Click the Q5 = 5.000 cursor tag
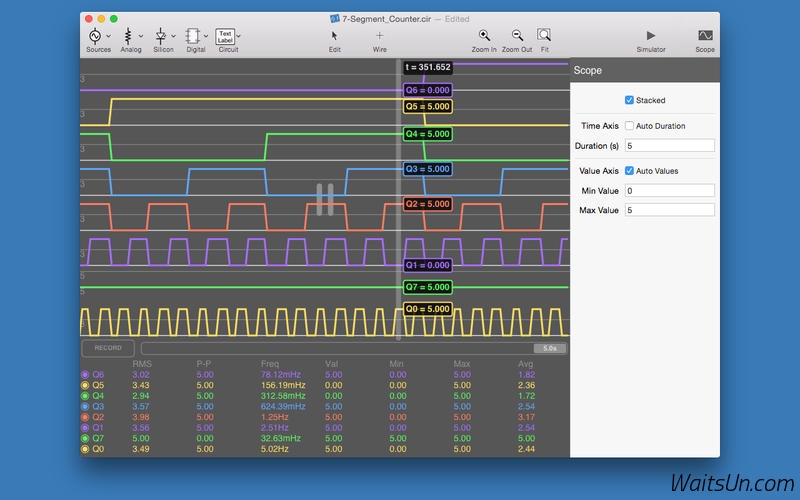800x500 pixels. [x=428, y=107]
